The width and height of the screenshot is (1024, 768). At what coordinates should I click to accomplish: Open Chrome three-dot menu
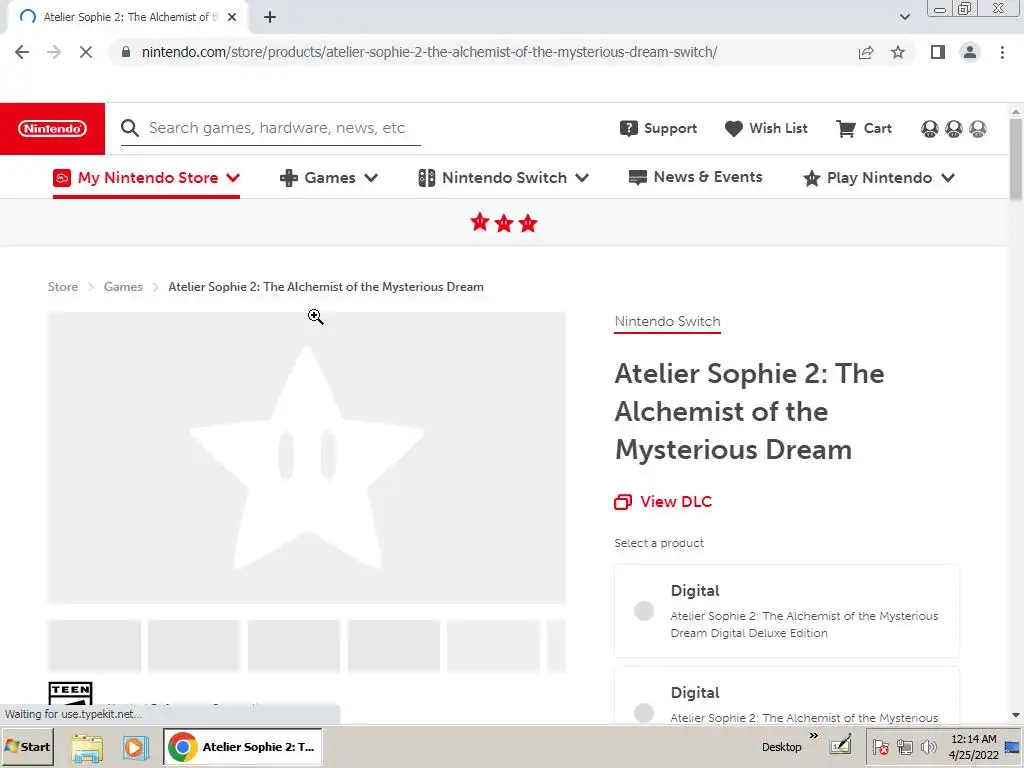pyautogui.click(x=1002, y=52)
